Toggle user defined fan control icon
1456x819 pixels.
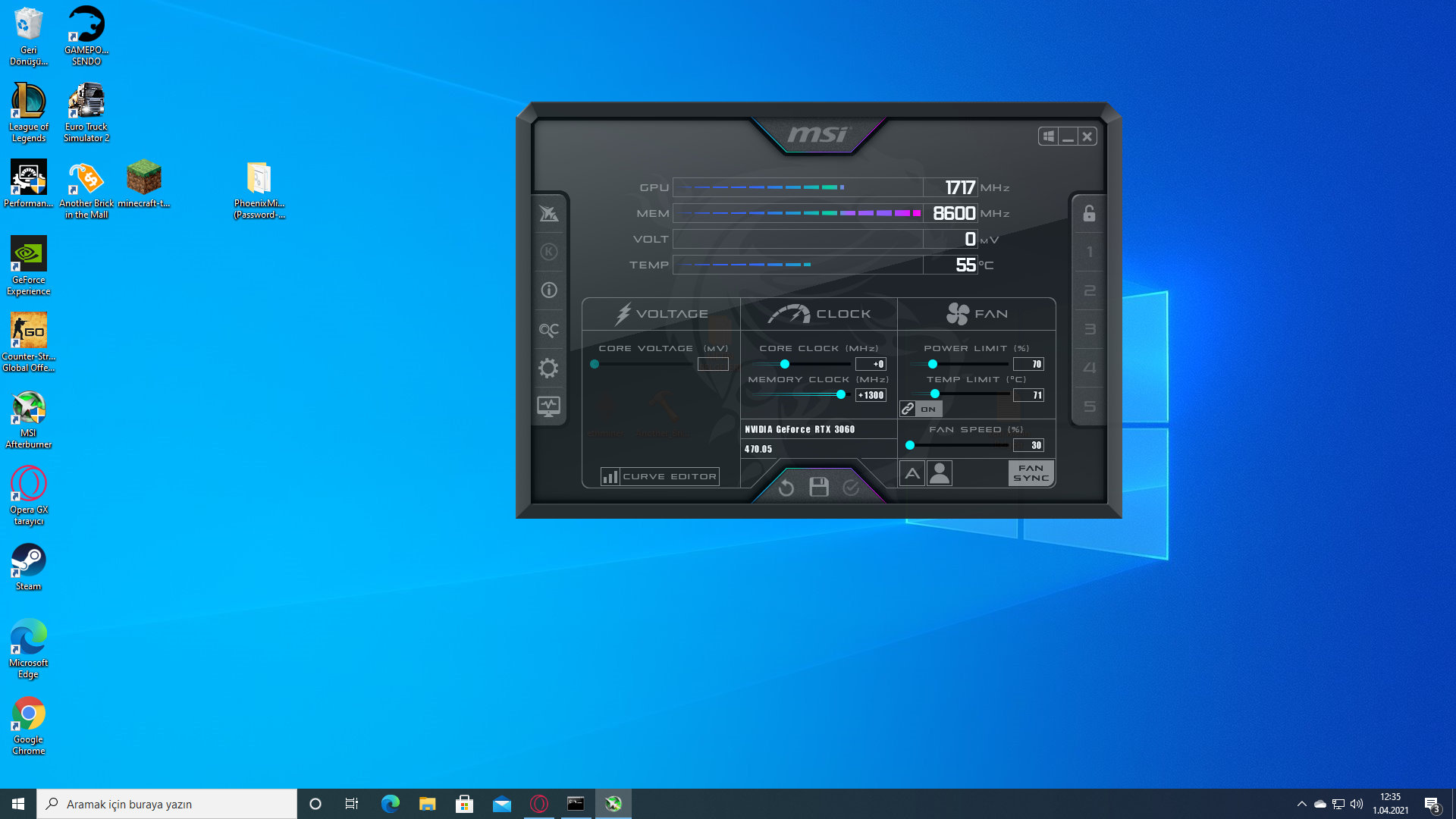click(x=940, y=473)
